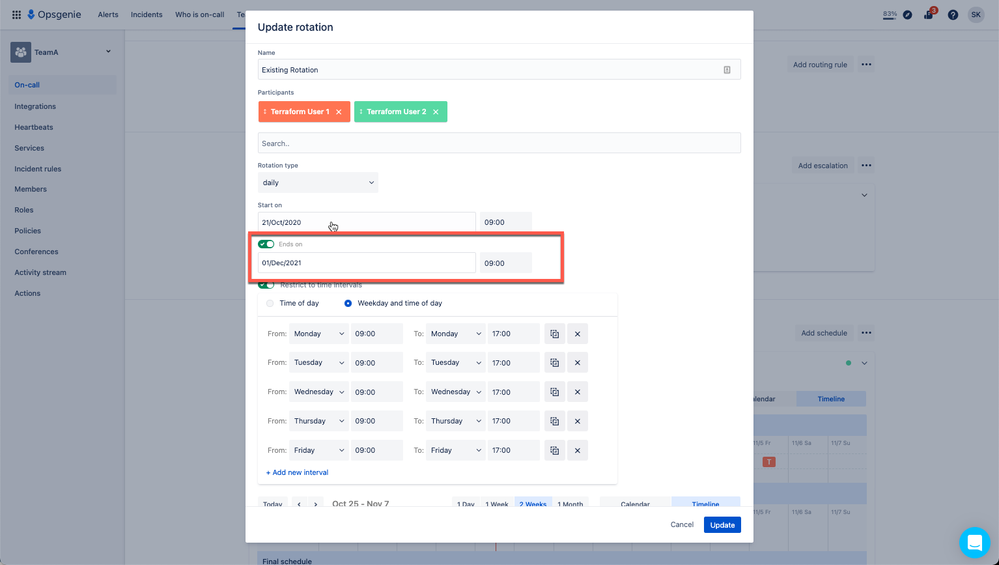Copy the Friday interval row
The image size is (999, 565).
point(554,450)
